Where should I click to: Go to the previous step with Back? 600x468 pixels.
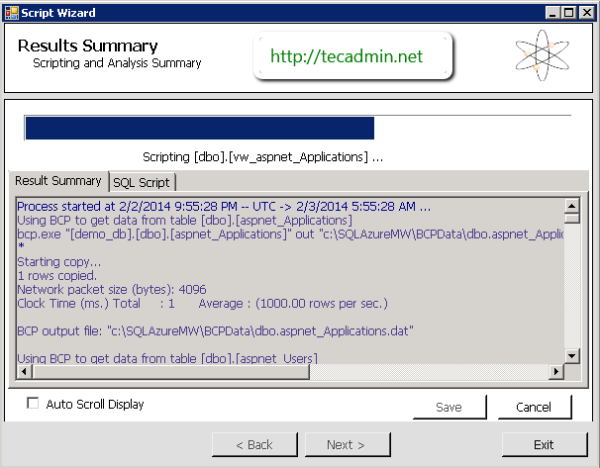253,444
